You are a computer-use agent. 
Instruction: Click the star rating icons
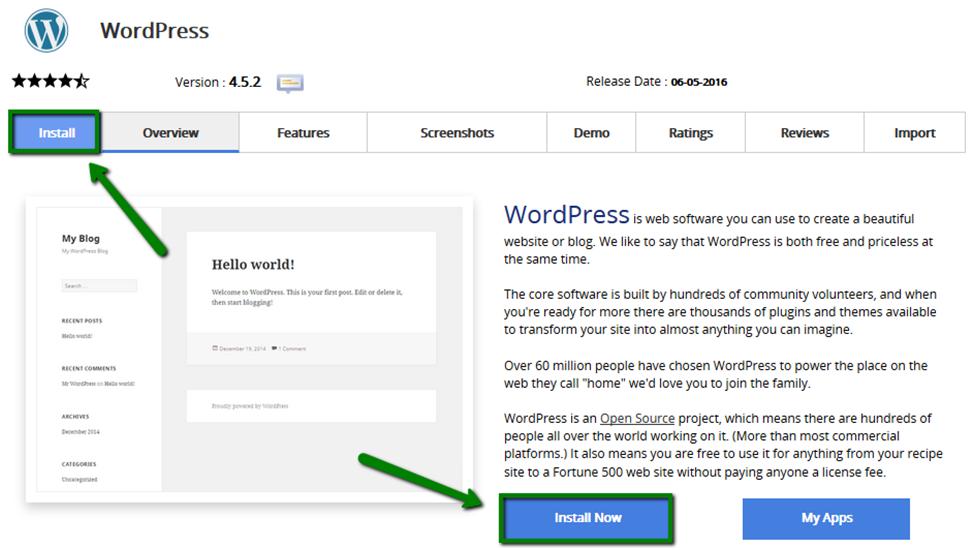point(51,81)
